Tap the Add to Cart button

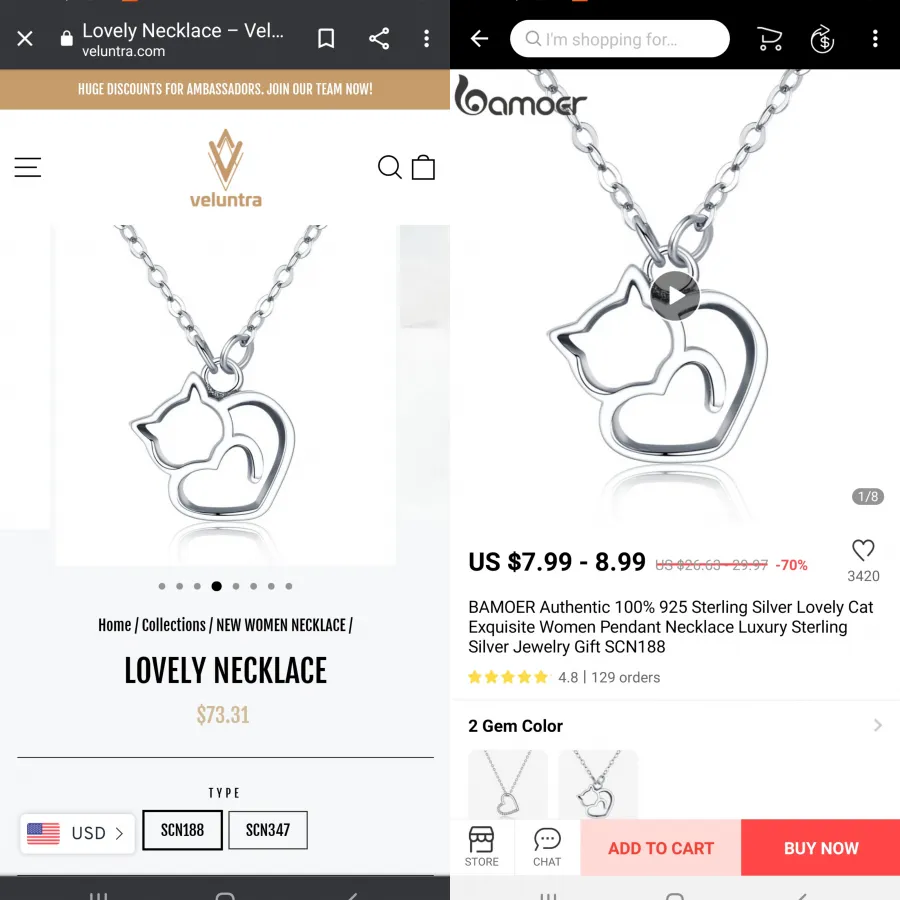661,848
